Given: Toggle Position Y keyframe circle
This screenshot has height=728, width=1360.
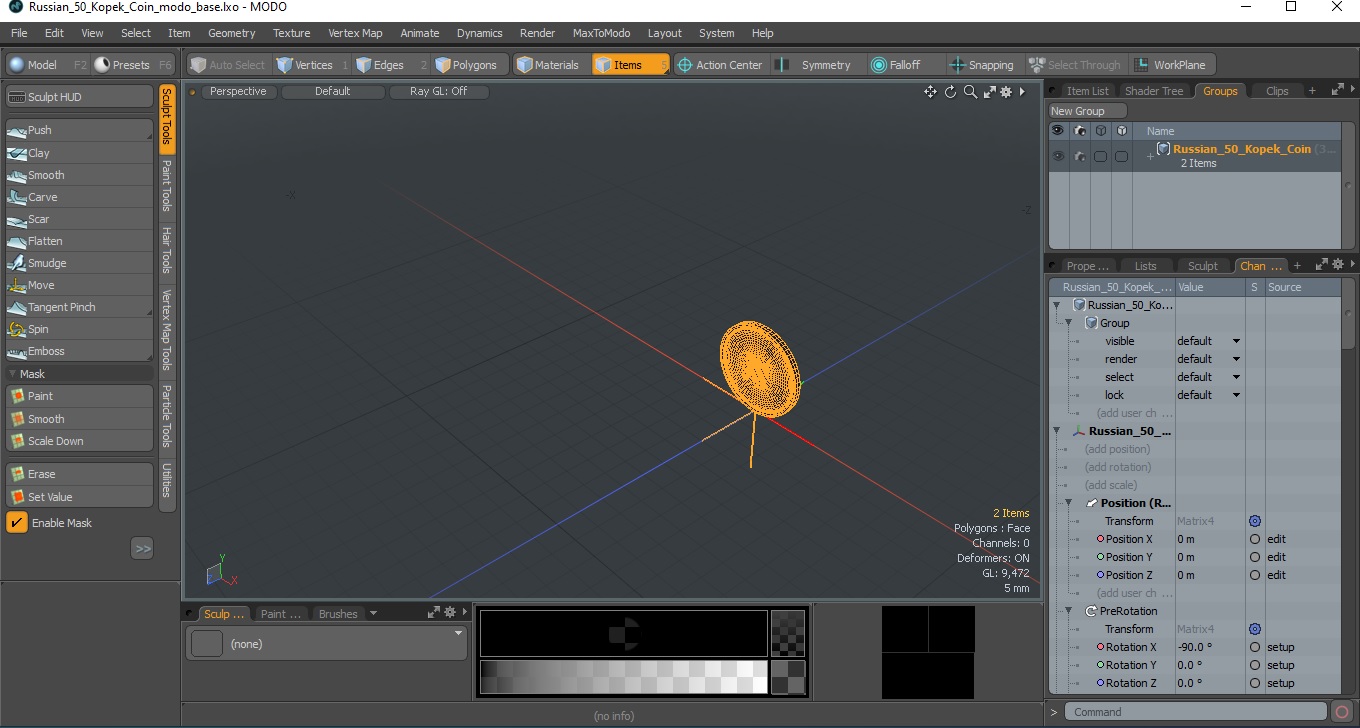Looking at the screenshot, I should [x=1255, y=557].
